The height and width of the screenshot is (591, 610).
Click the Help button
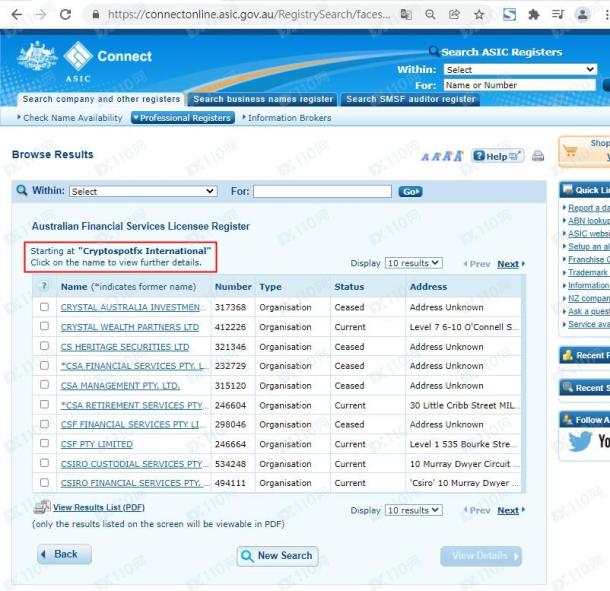(x=498, y=156)
